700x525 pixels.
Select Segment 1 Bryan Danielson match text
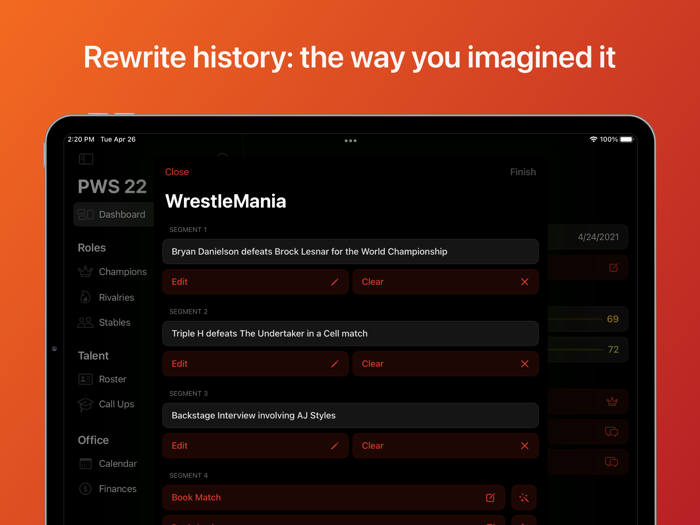point(309,251)
